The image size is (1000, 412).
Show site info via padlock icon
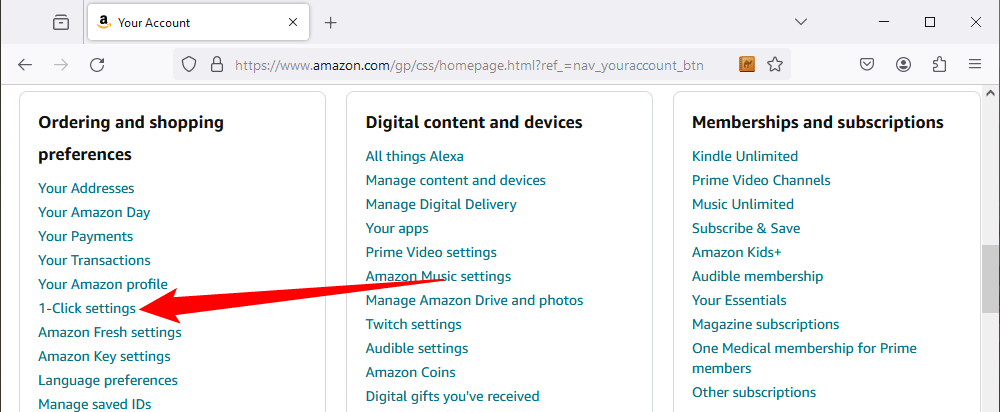click(215, 65)
